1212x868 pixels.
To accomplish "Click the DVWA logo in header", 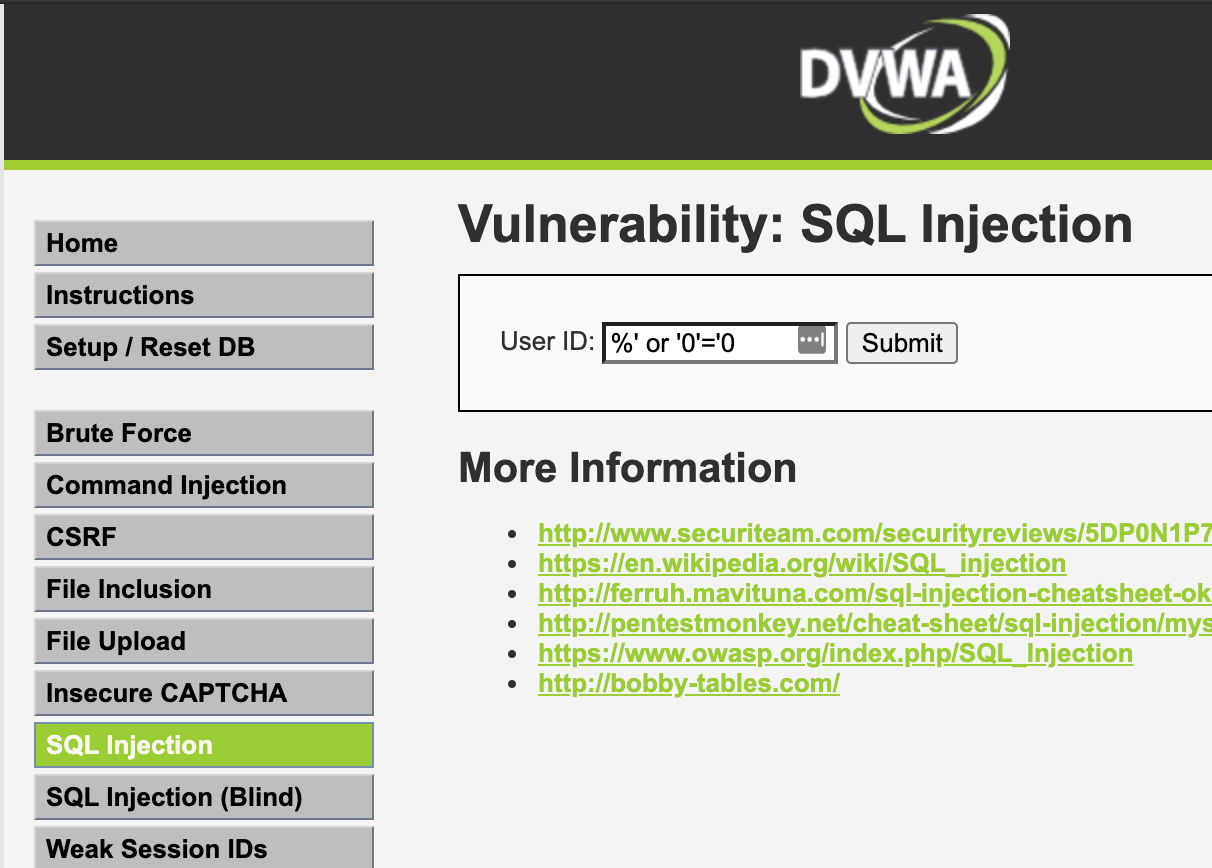I will pos(905,73).
